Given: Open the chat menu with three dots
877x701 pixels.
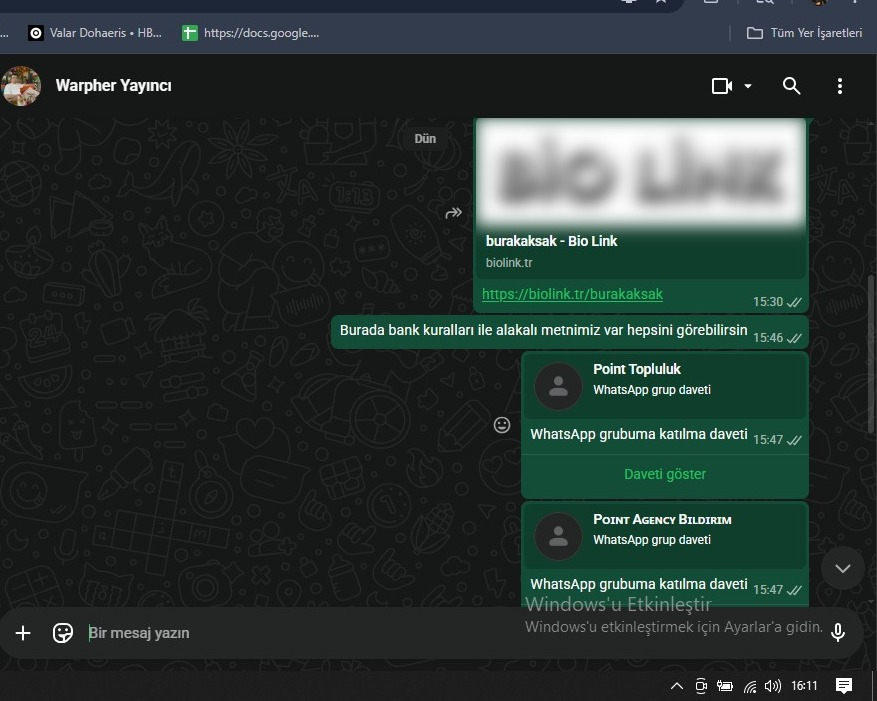Looking at the screenshot, I should [x=840, y=86].
